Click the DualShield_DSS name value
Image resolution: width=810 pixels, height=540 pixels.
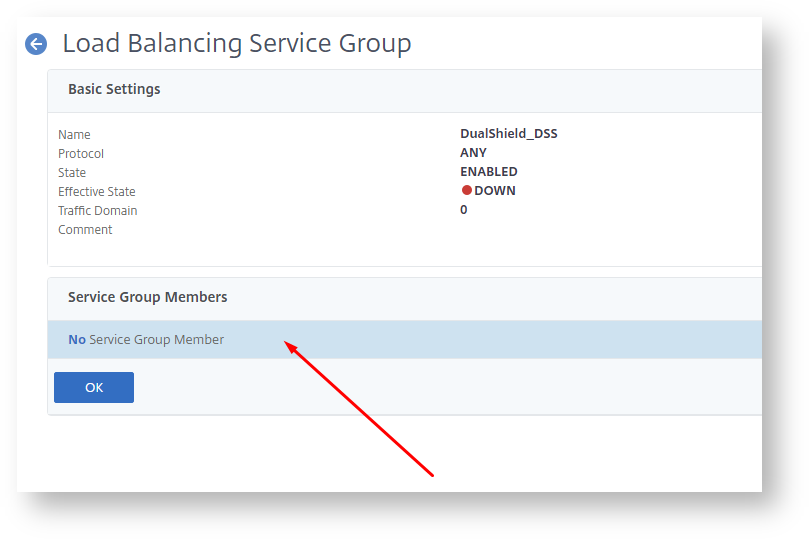coord(508,134)
